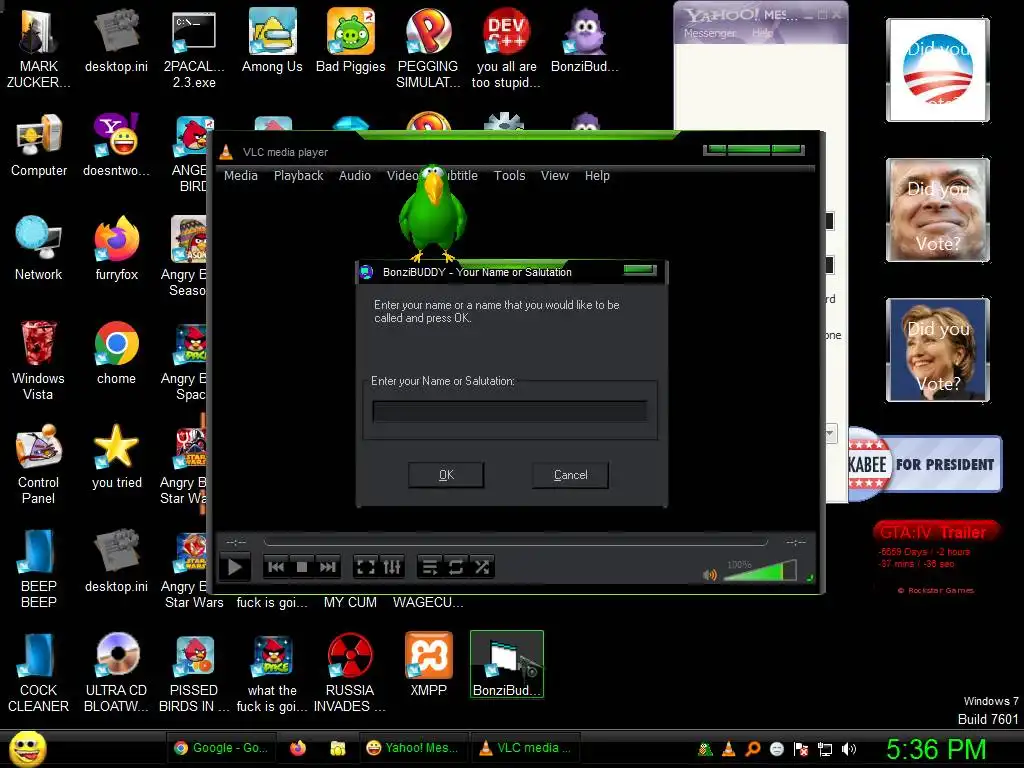The image size is (1024, 768).
Task: Click the system tray magnifier icon
Action: tap(752, 750)
